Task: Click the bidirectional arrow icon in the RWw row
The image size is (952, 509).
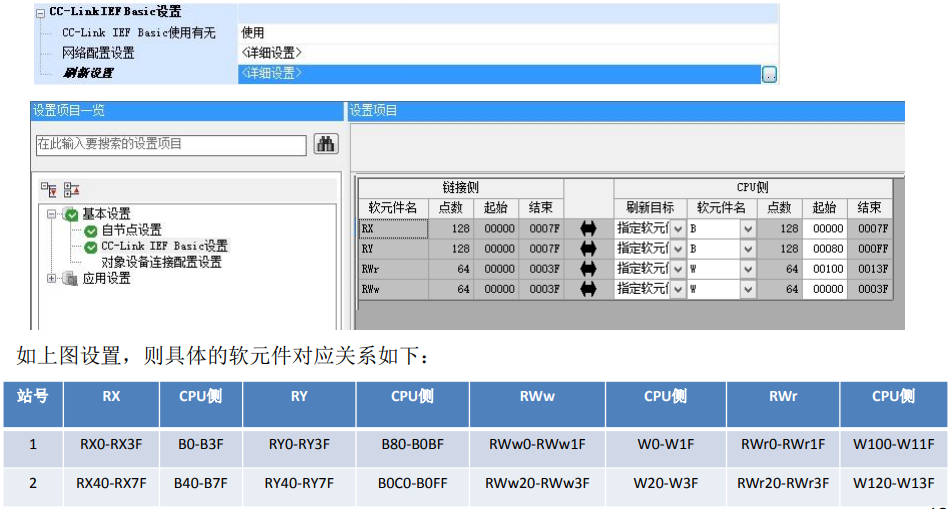Action: point(588,289)
